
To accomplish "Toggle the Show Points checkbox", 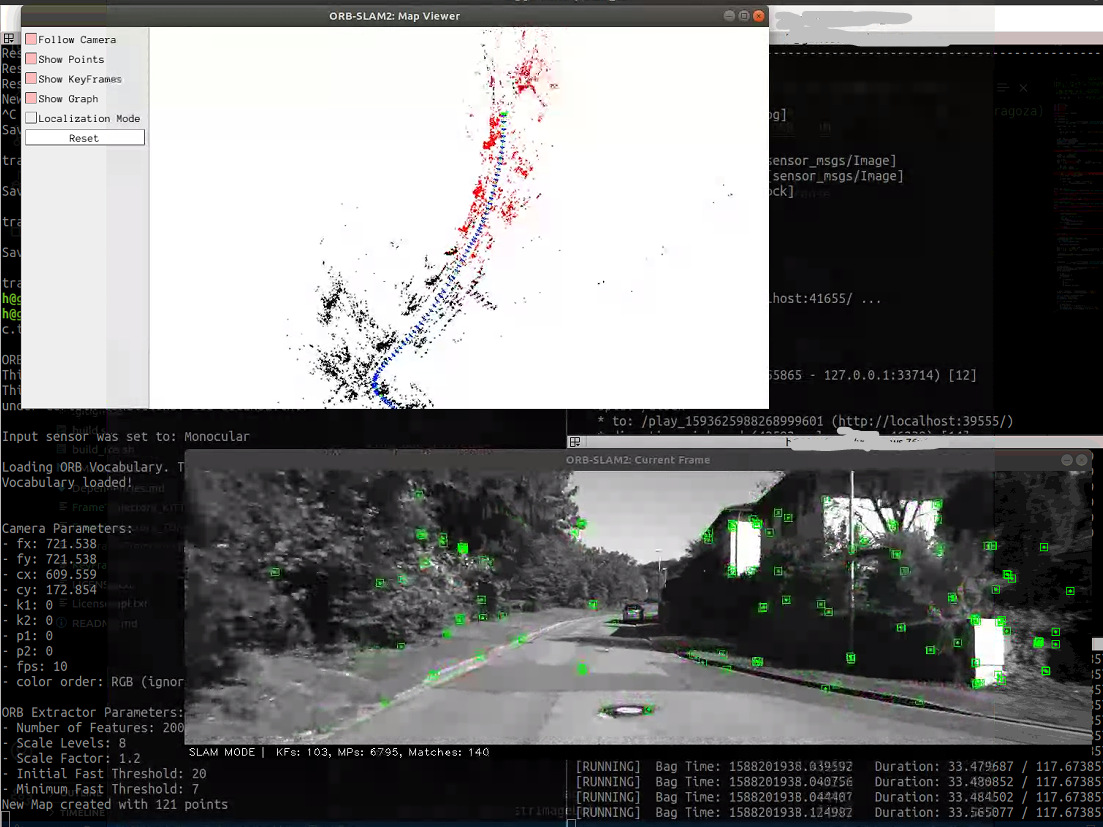I will [31, 58].
